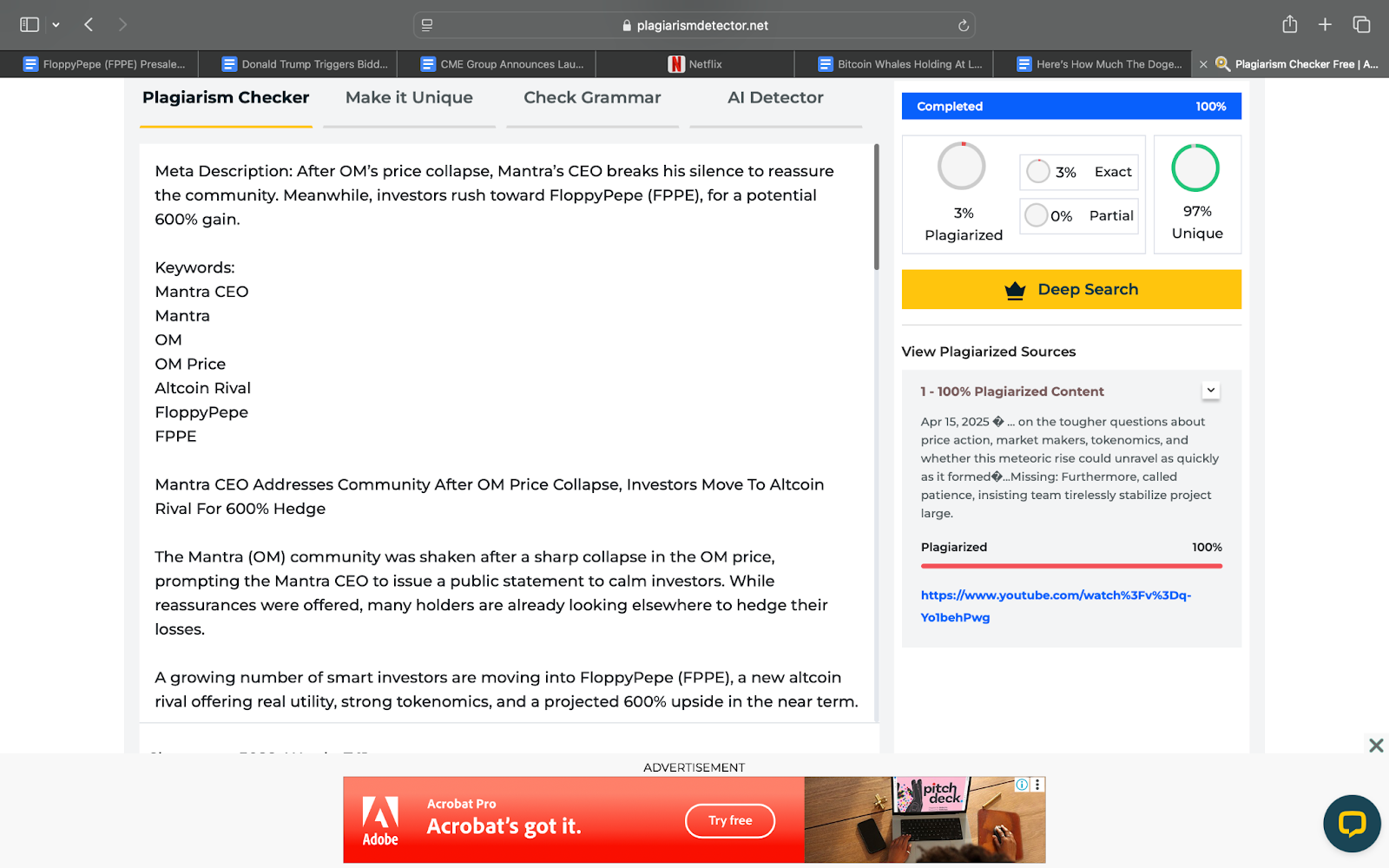Click the 3% Plagiarized circle gauge
Image resolution: width=1389 pixels, height=868 pixels.
click(961, 166)
